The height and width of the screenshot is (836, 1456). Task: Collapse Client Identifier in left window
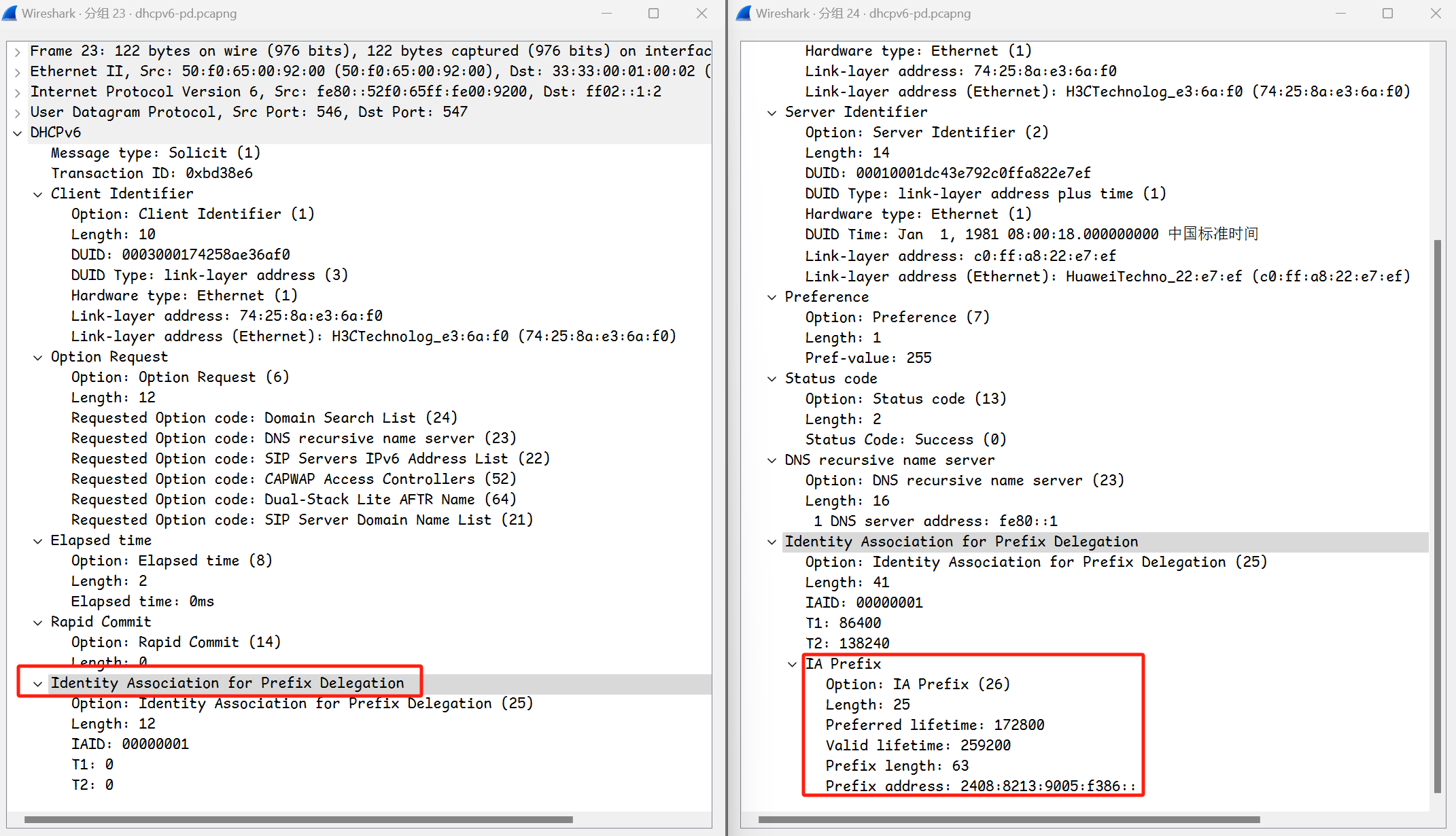37,194
